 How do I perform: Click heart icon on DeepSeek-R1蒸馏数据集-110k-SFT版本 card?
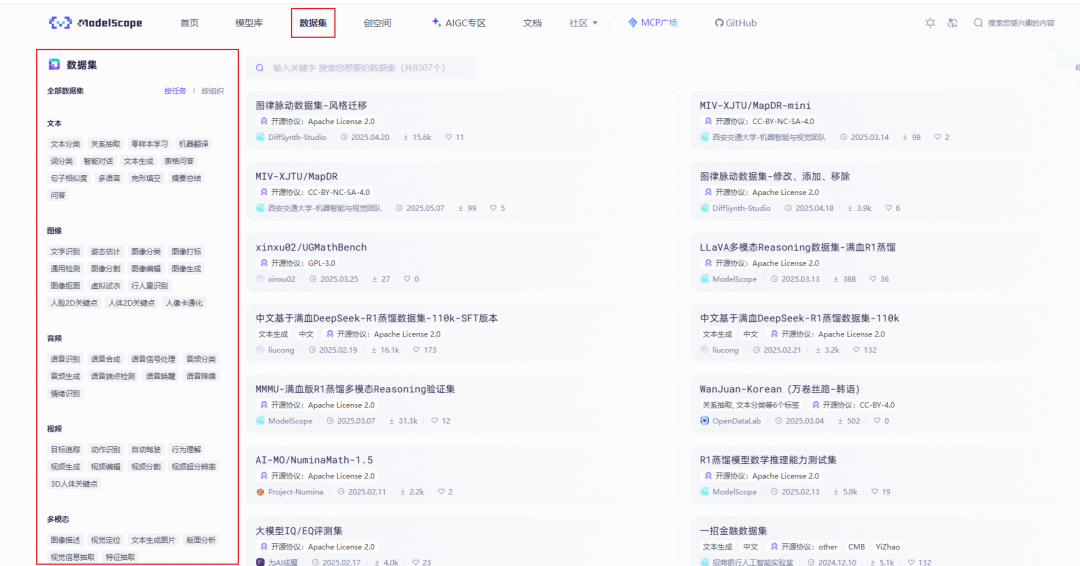416,350
